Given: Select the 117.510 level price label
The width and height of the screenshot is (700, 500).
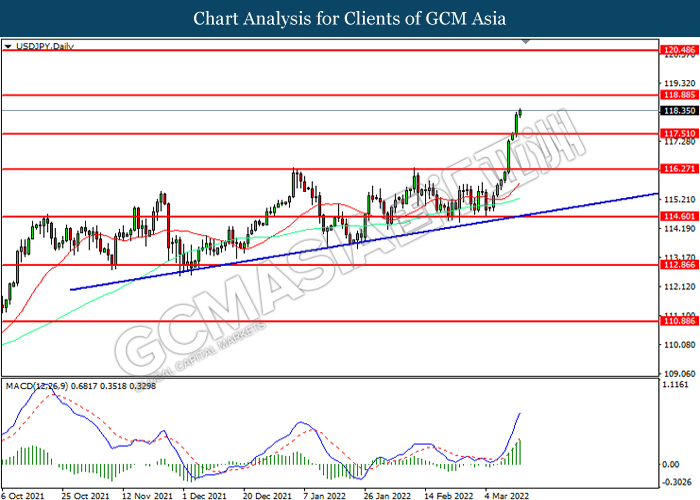Looking at the screenshot, I should coord(679,133).
